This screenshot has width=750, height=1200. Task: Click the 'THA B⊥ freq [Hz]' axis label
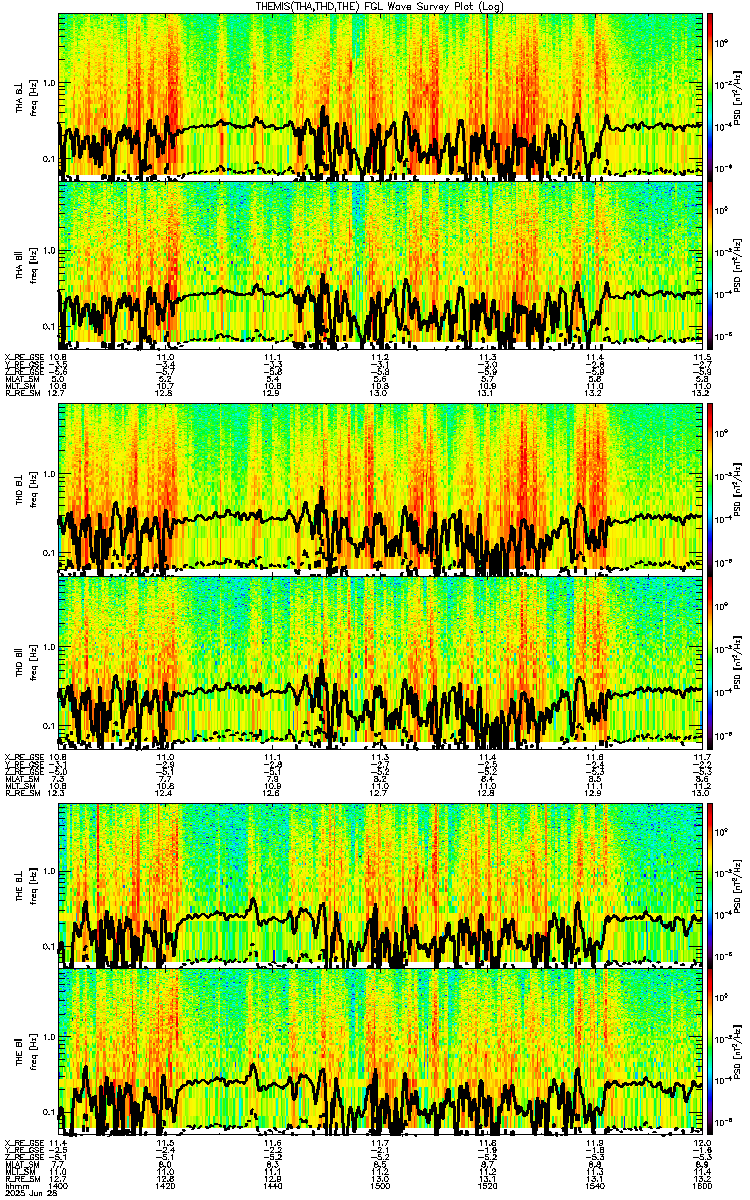click(26, 98)
